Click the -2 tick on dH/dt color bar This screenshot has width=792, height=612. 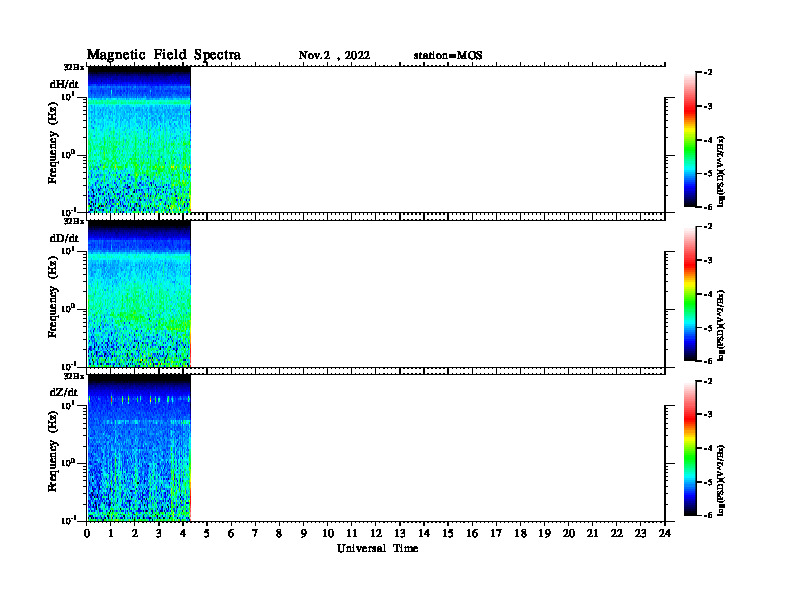tap(708, 73)
